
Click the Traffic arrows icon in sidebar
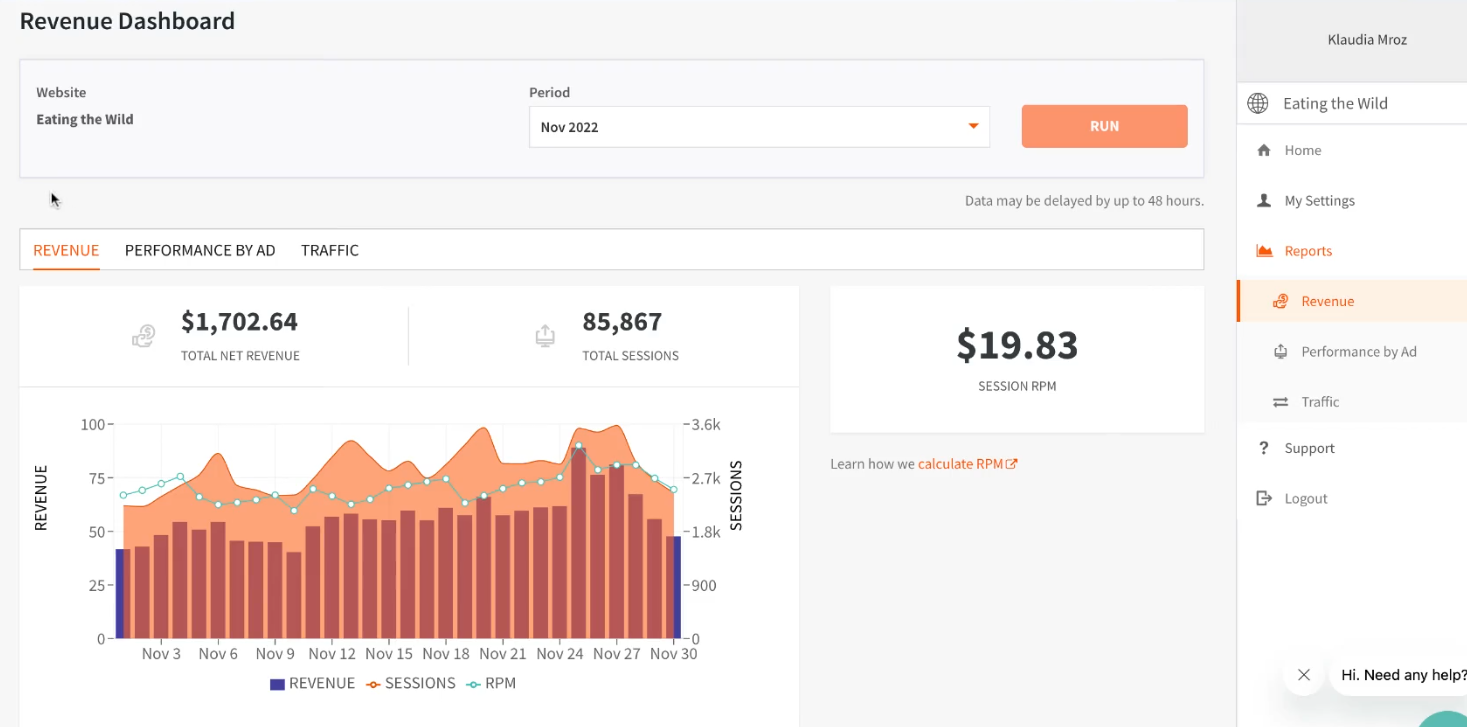(x=1280, y=402)
